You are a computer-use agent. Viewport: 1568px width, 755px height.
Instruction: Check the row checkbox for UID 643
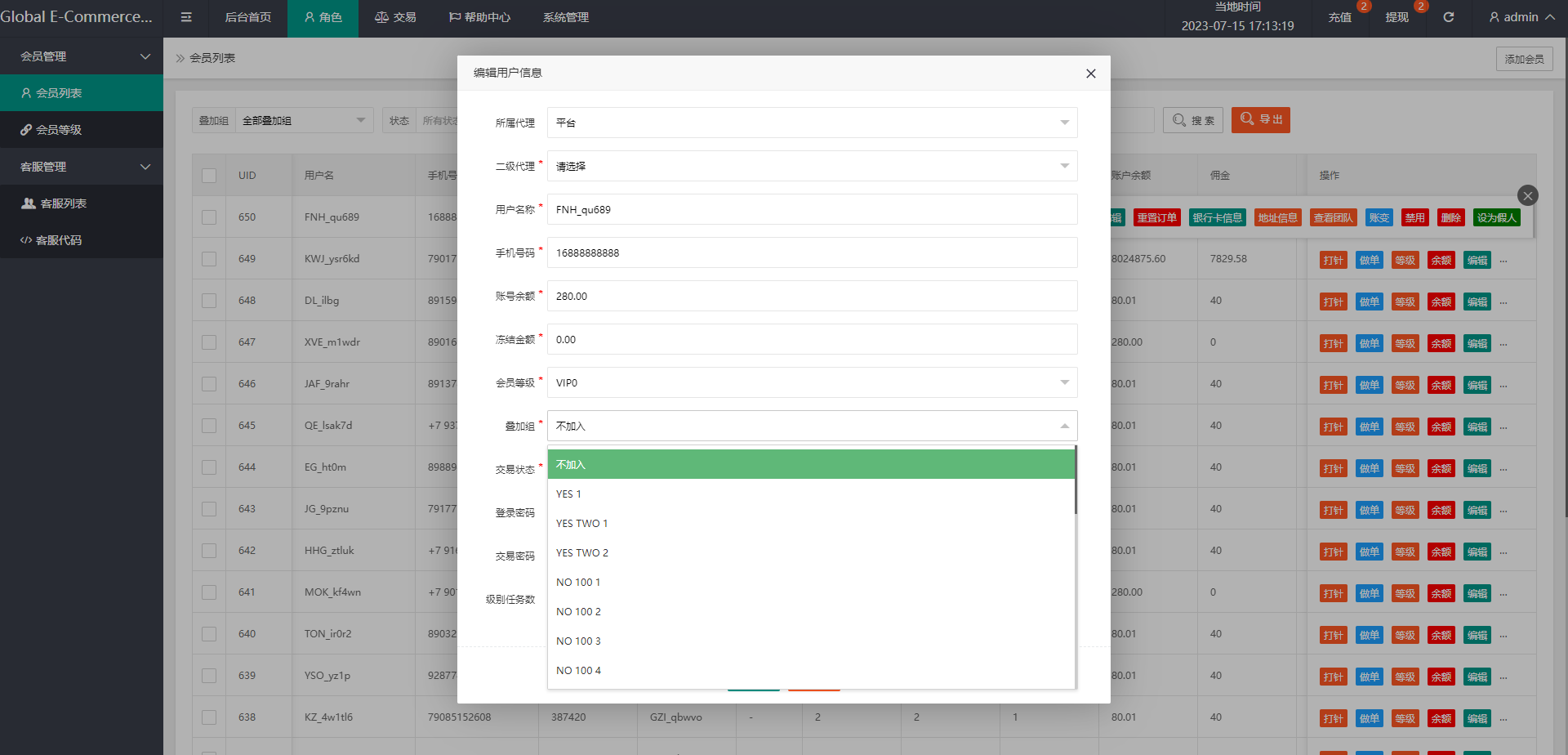click(209, 509)
